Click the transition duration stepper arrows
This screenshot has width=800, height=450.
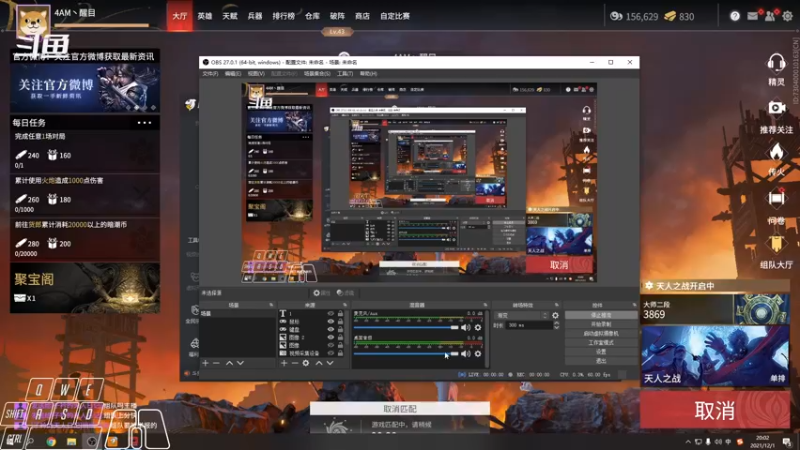[556, 325]
